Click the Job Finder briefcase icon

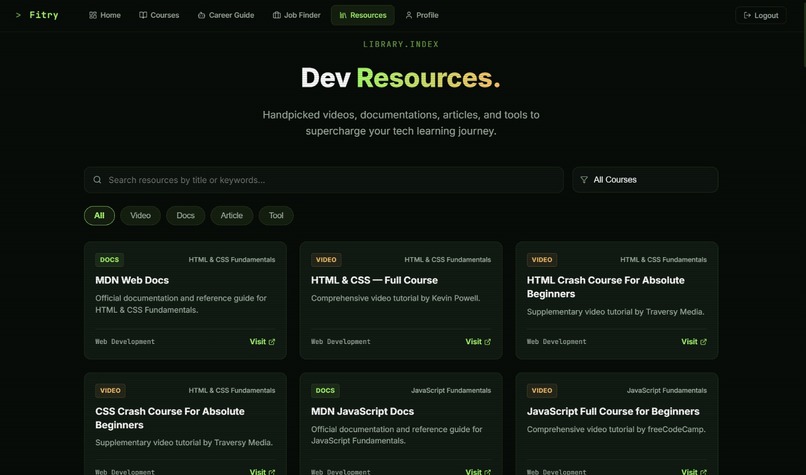click(277, 15)
